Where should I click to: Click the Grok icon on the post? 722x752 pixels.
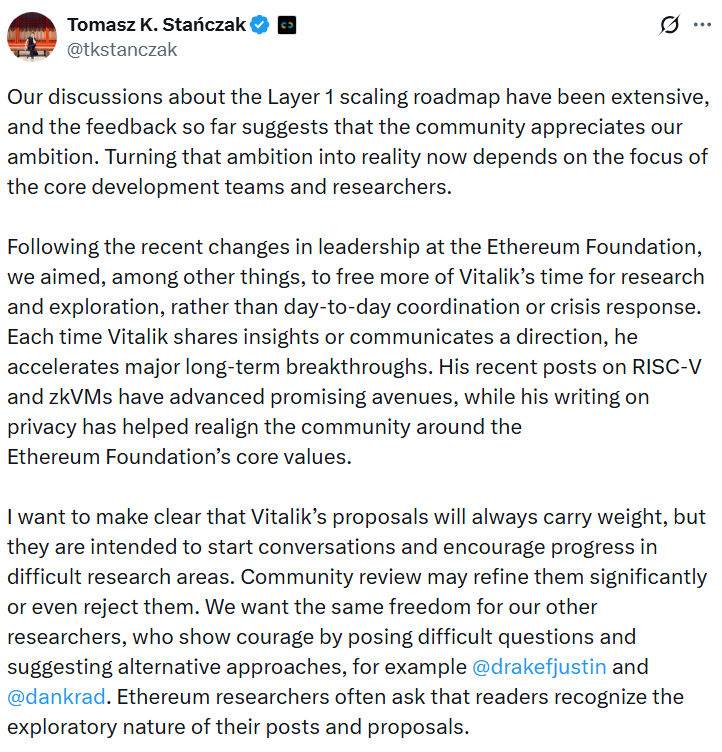coord(670,25)
